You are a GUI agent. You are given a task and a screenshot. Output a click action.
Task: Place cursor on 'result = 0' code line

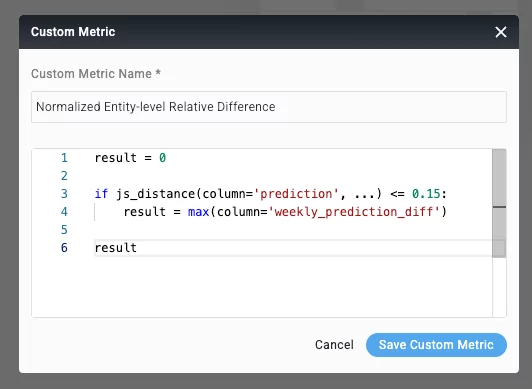[x=130, y=158]
